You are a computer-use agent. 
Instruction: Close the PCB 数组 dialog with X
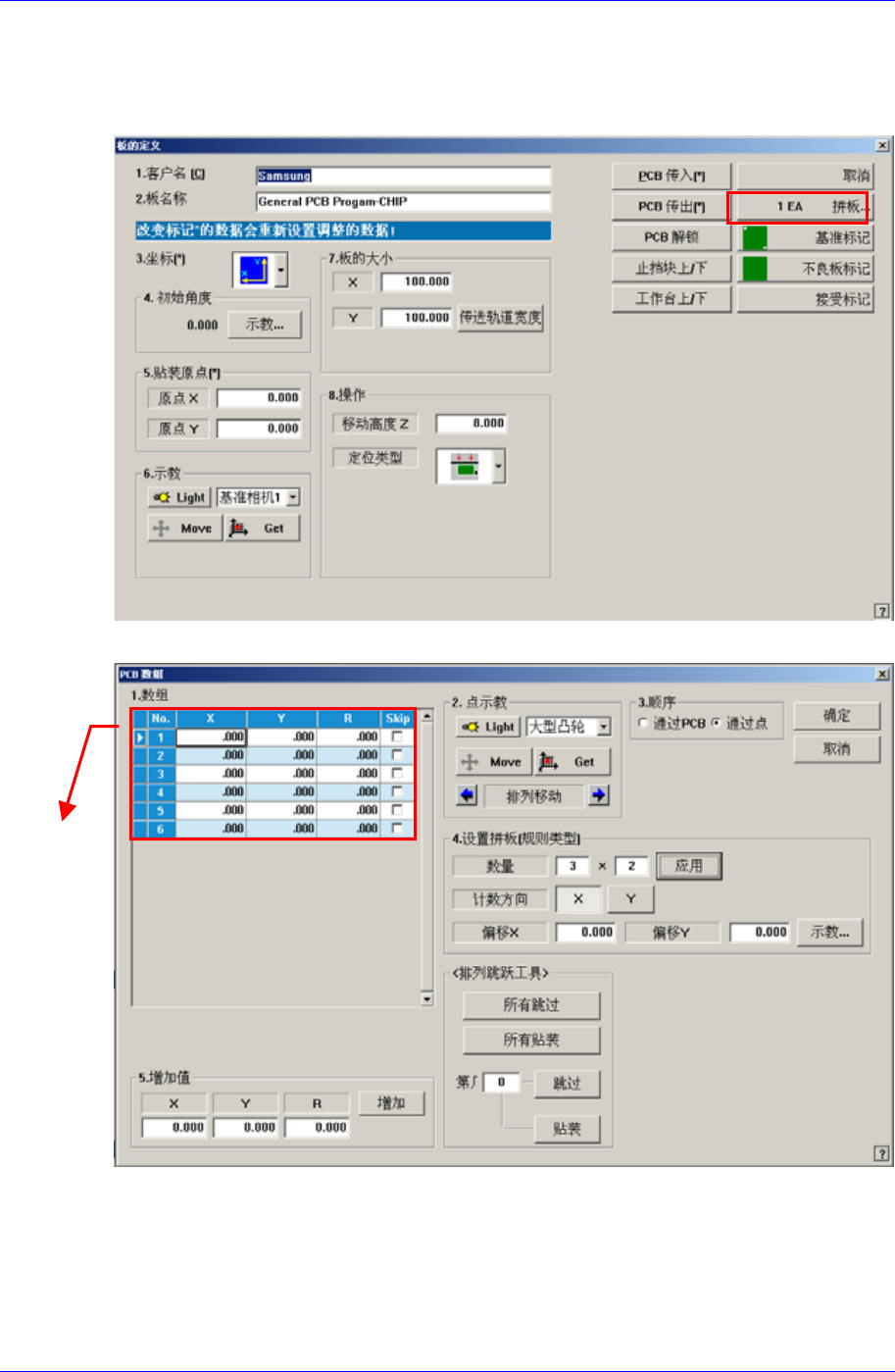(x=882, y=675)
